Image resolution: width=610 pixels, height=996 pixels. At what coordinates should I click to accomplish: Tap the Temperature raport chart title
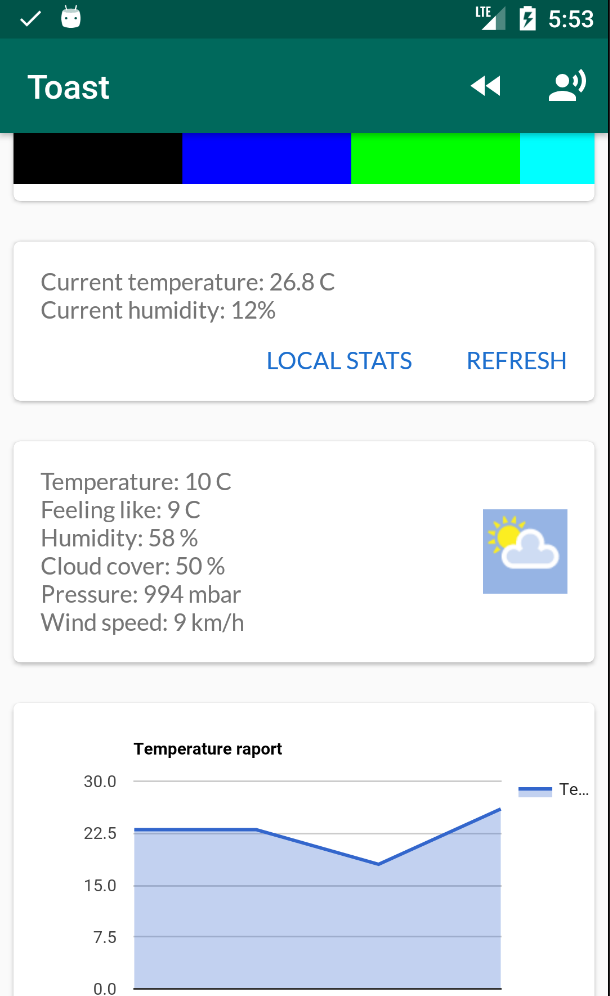click(x=208, y=749)
